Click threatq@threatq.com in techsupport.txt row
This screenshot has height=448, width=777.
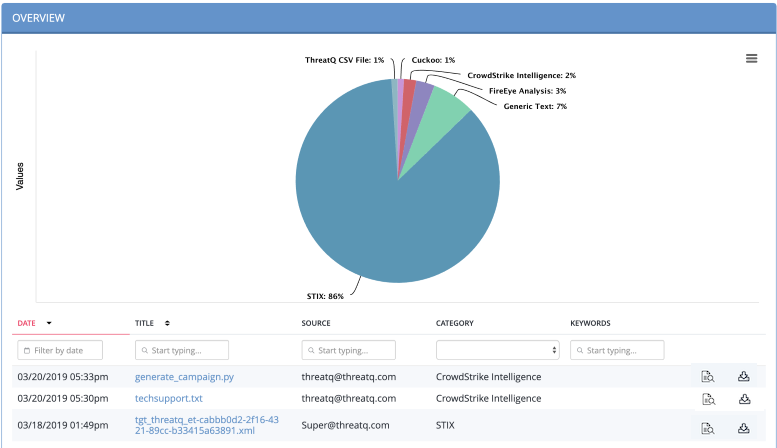coord(349,398)
